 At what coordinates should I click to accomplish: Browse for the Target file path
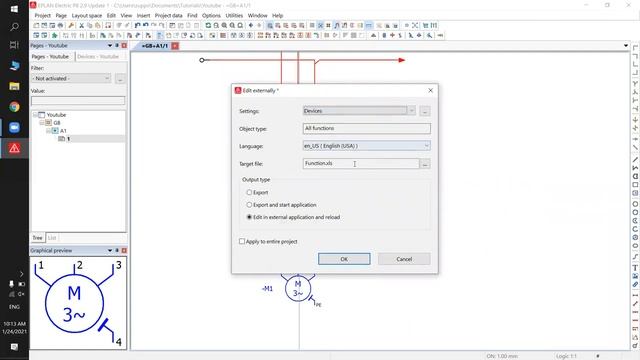coord(425,164)
